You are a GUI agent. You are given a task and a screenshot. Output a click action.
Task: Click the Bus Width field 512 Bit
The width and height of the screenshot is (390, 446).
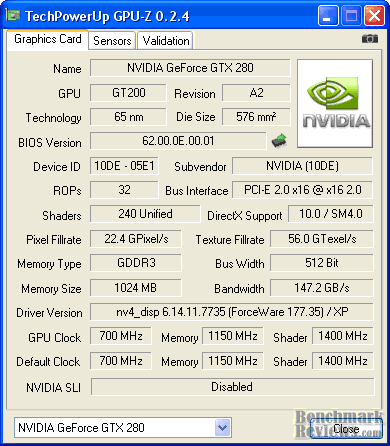(x=322, y=263)
